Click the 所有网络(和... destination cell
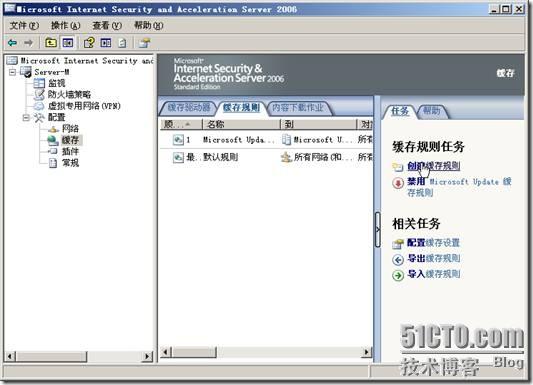 318,157
